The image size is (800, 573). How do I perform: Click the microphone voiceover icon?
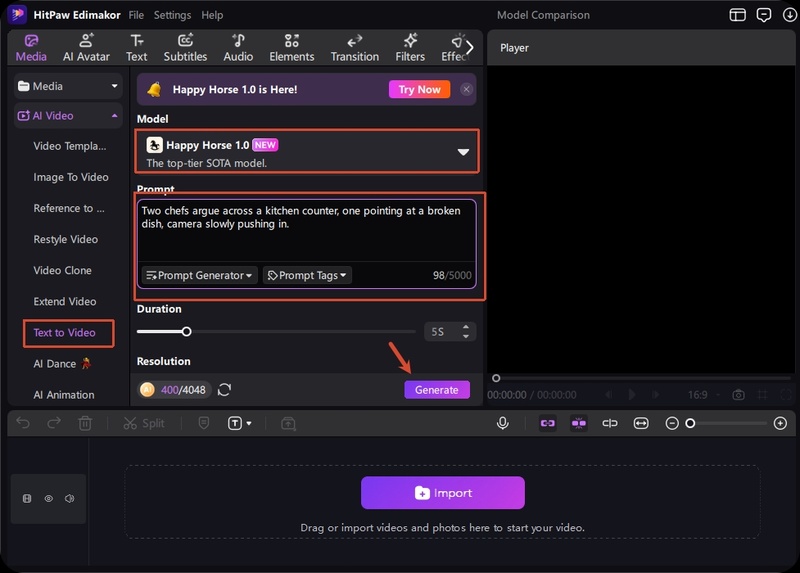click(503, 423)
